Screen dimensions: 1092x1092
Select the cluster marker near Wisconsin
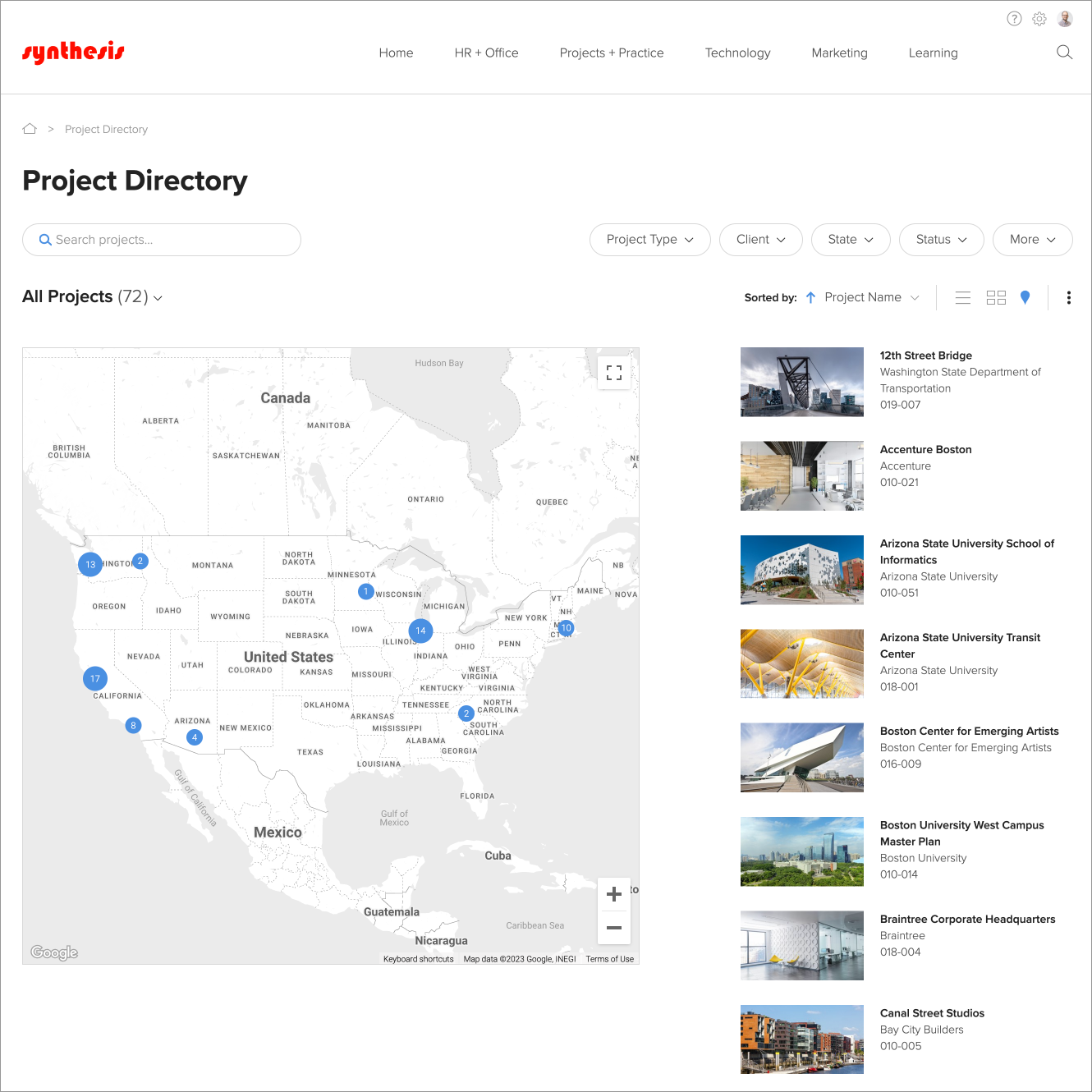(x=365, y=590)
